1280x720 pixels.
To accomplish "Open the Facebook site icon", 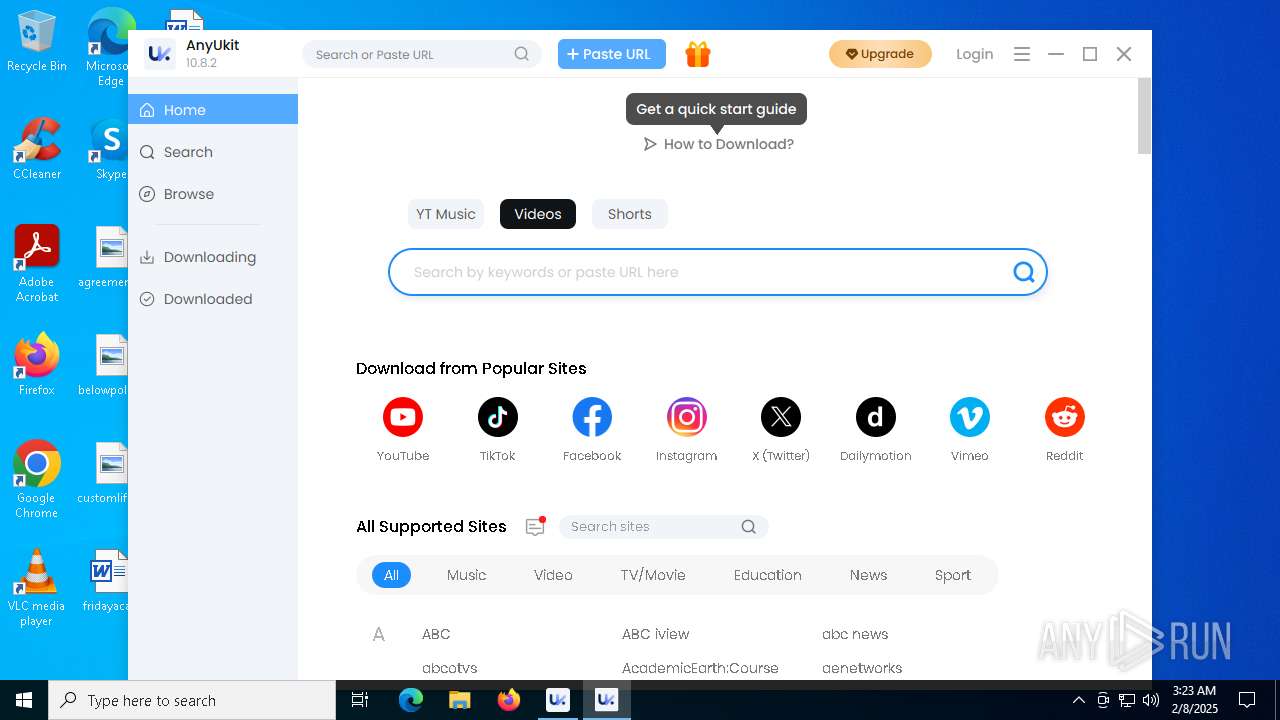I will click(592, 417).
